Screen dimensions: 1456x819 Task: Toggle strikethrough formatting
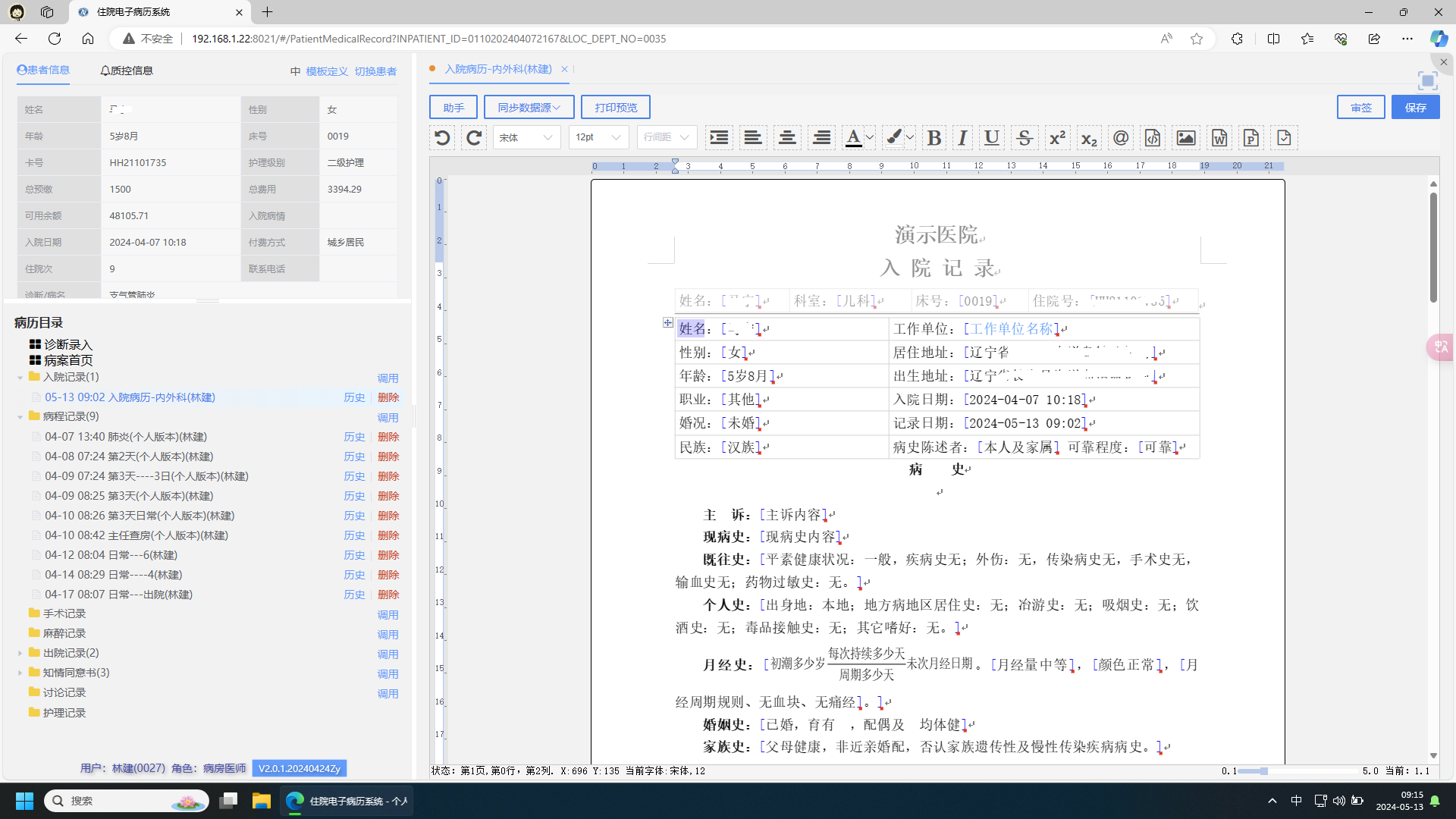coord(1025,137)
